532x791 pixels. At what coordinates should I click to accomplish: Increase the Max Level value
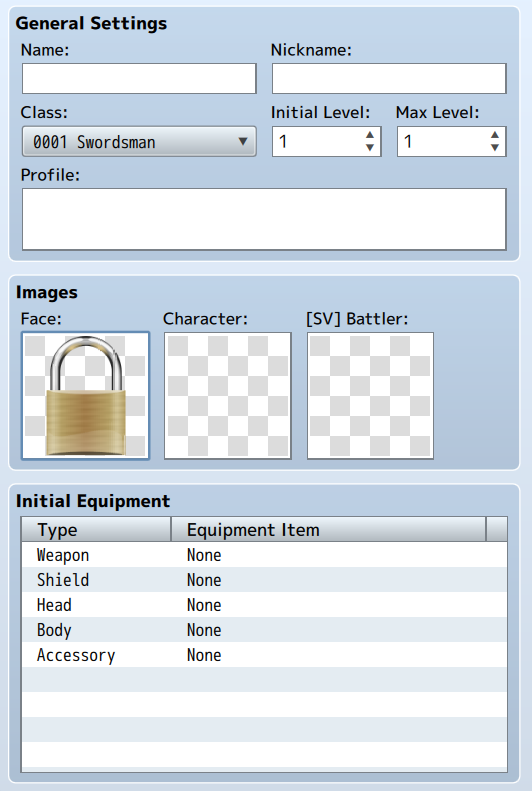tap(495, 135)
